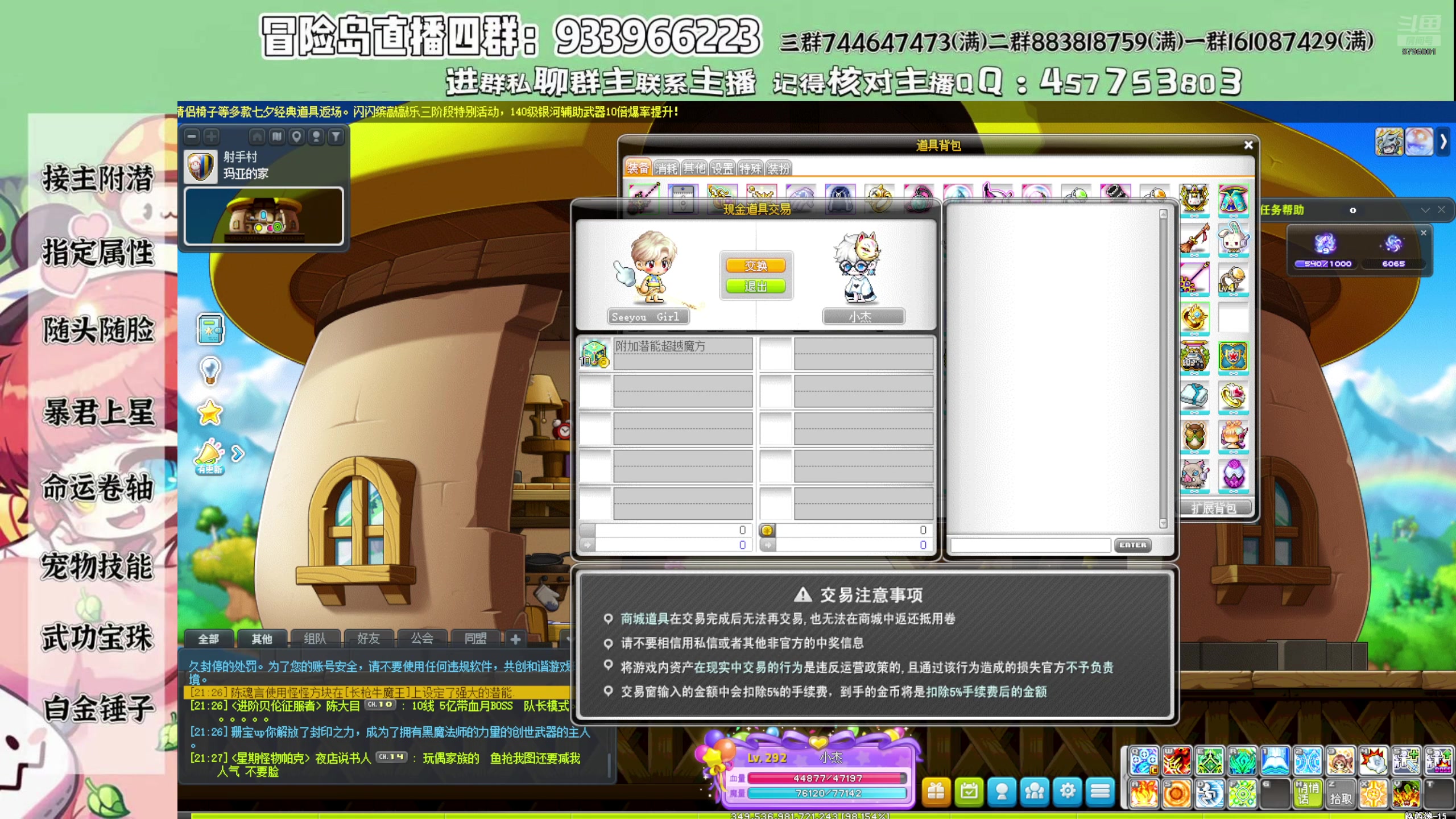Click the minimap funnel filter icon
1456x819 pixels.
pyautogui.click(x=336, y=136)
